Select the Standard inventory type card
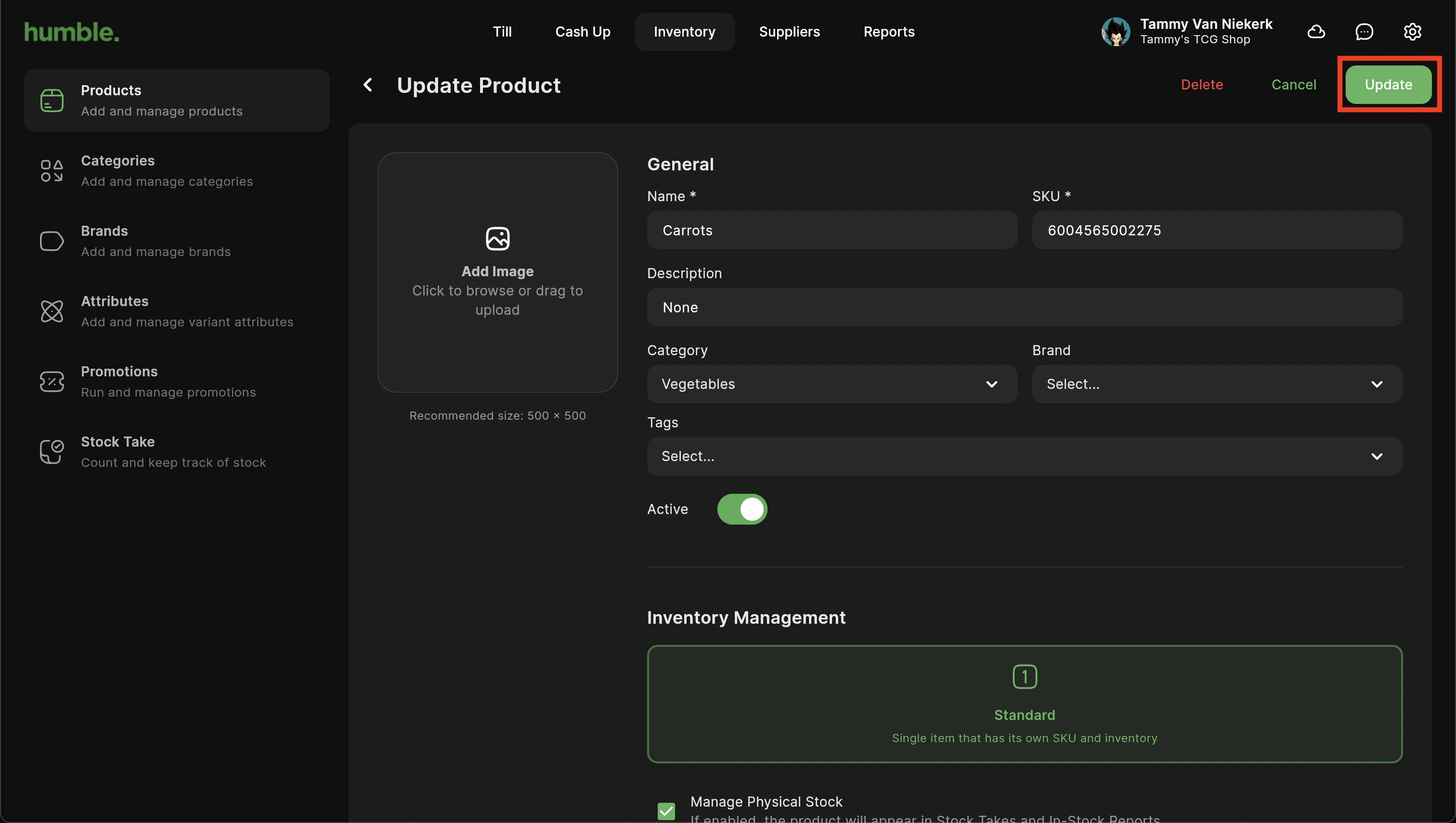The height and width of the screenshot is (823, 1456). (x=1024, y=704)
